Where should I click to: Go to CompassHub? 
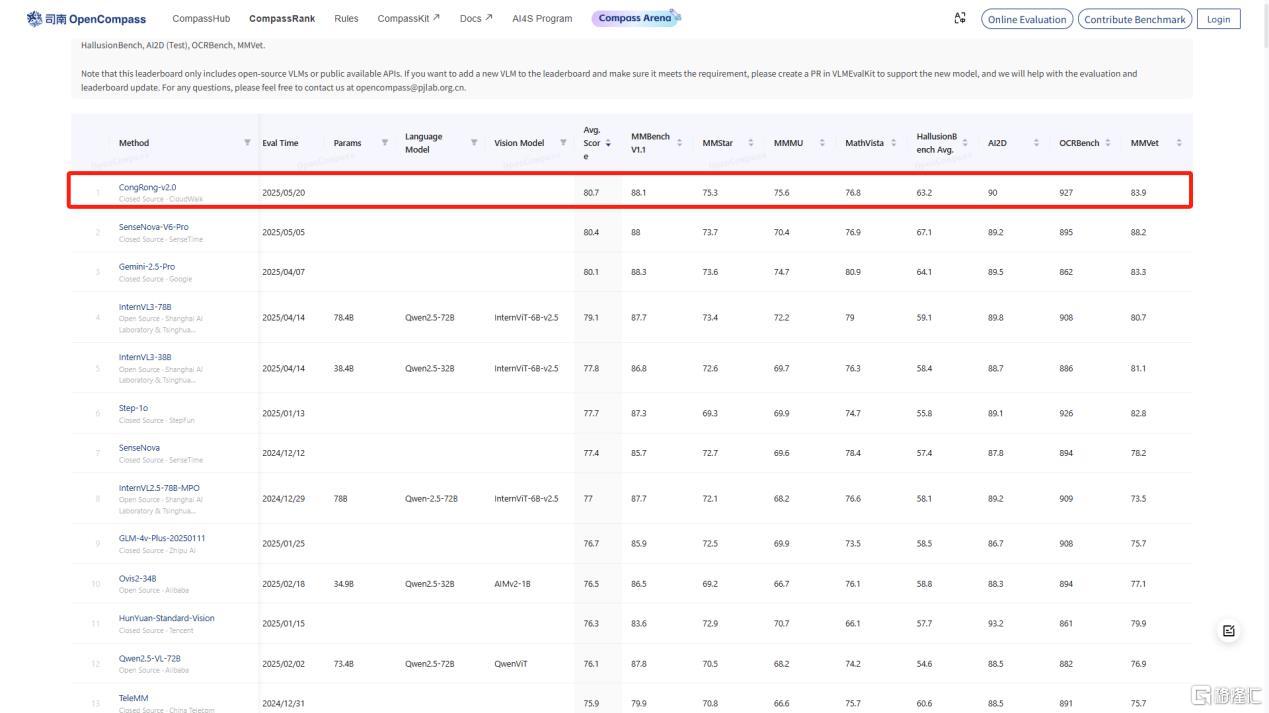(x=201, y=19)
